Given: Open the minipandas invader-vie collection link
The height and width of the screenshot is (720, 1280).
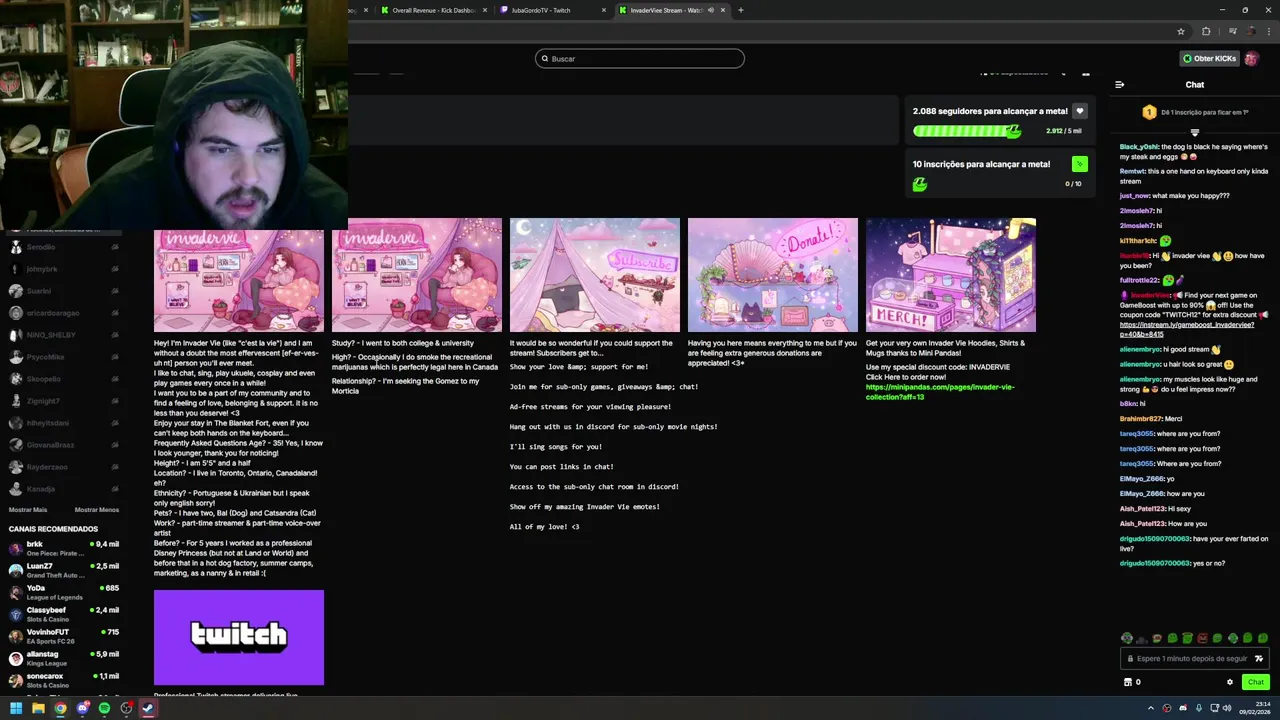Looking at the screenshot, I should point(940,392).
